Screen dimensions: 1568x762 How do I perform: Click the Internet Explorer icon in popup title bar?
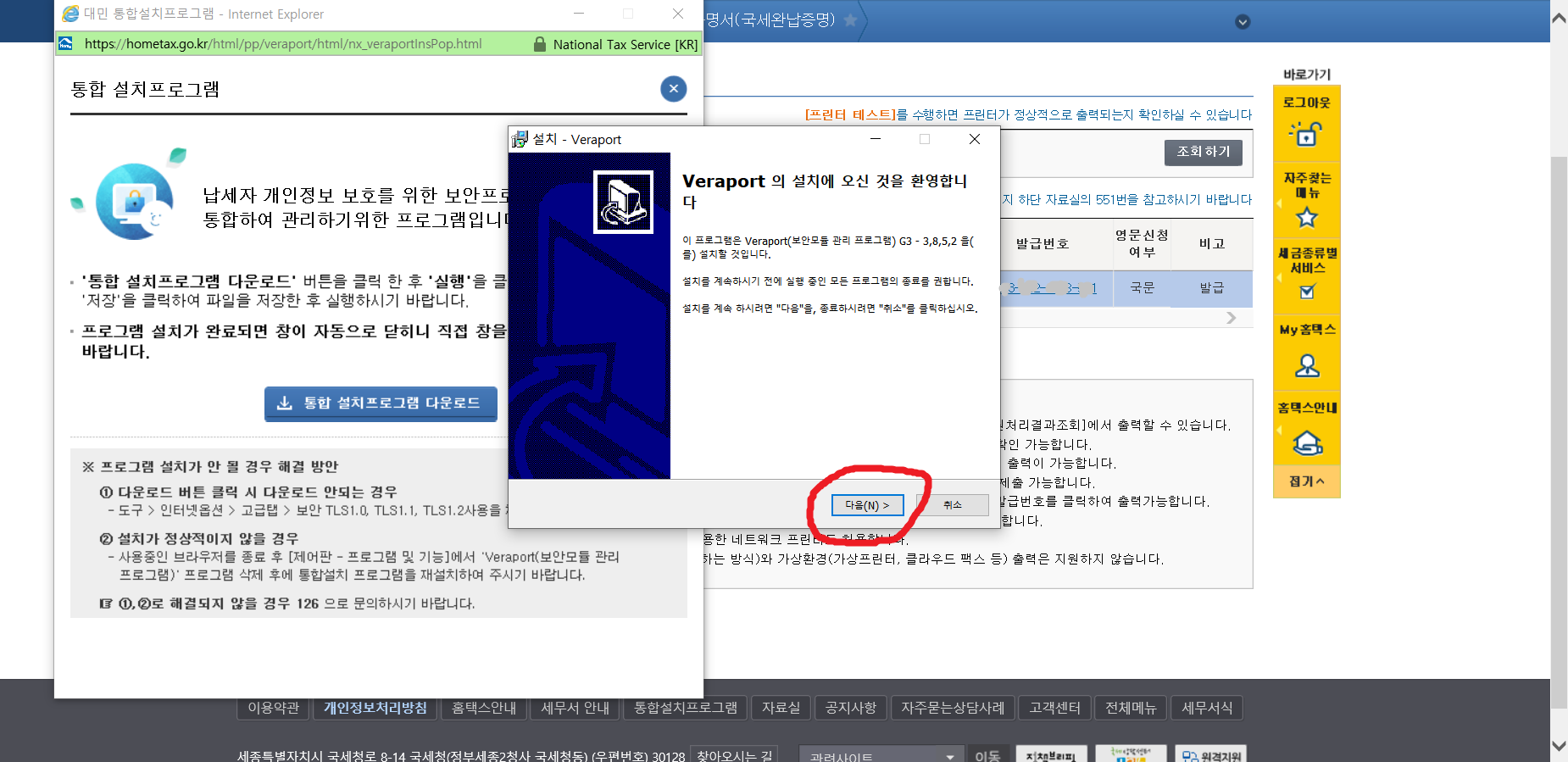pos(70,14)
